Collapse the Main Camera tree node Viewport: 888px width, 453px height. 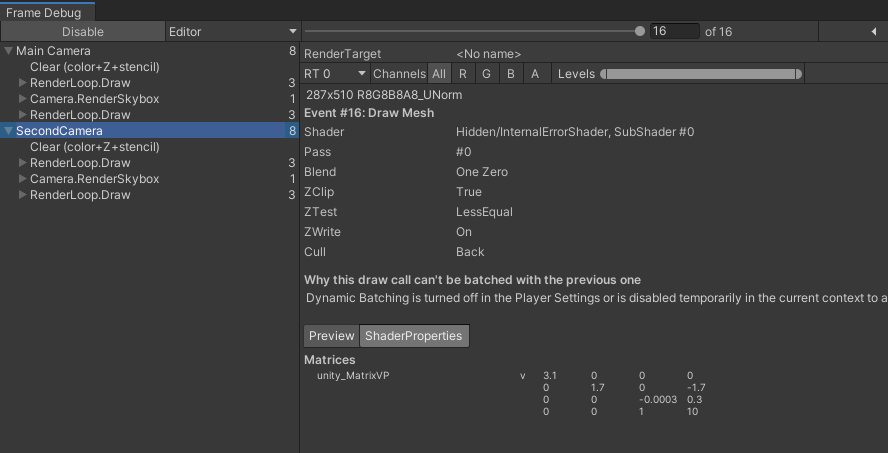pos(9,51)
